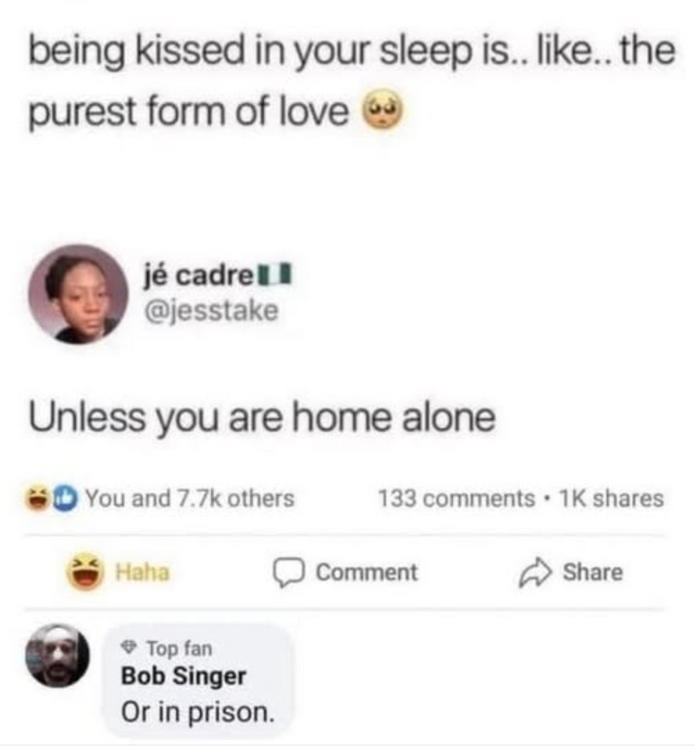The height and width of the screenshot is (750, 695).
Task: Click the Comment speech bubble icon
Action: [288, 572]
